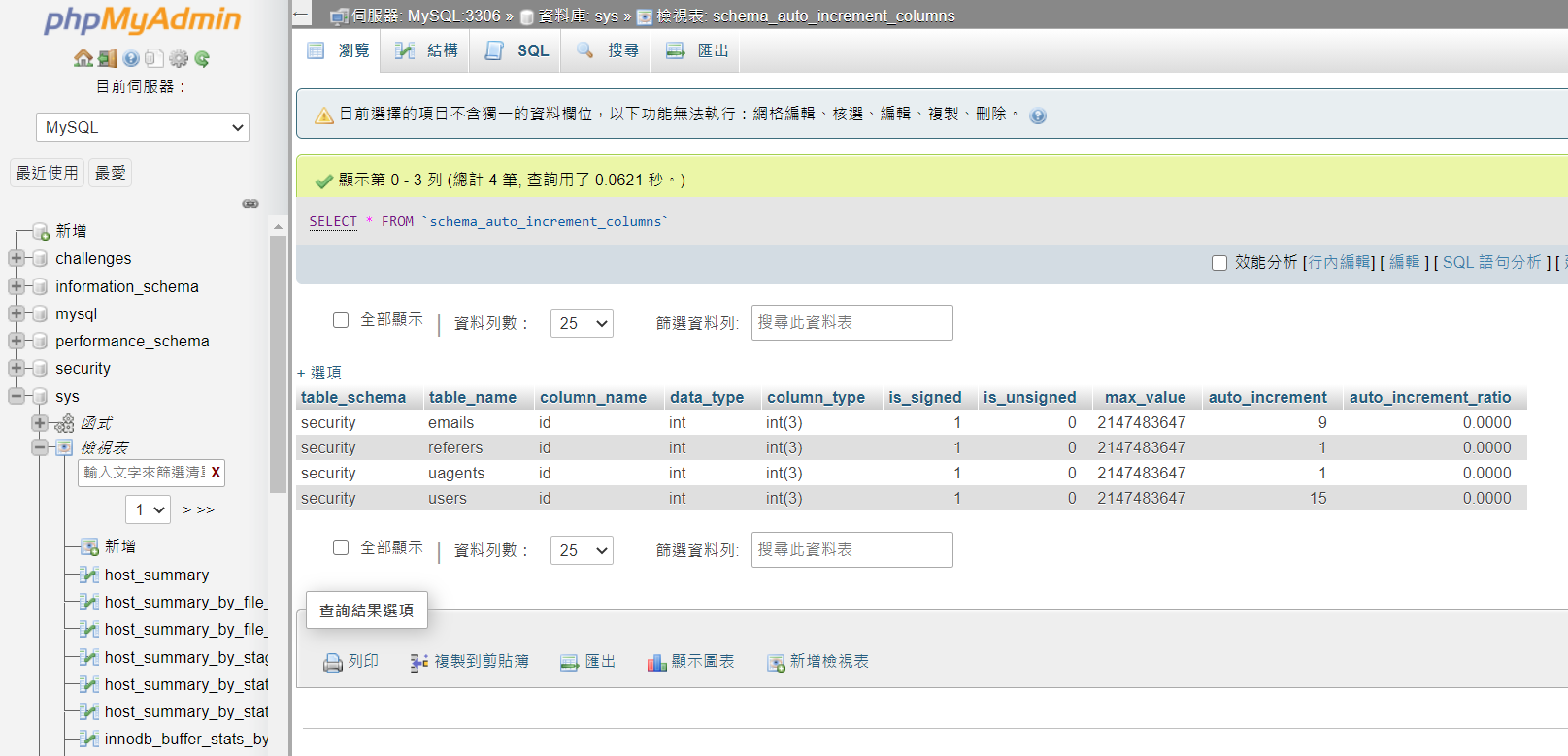Click the display chart (顯示圖表) icon
Screen dimensions: 1568x756
click(657, 662)
